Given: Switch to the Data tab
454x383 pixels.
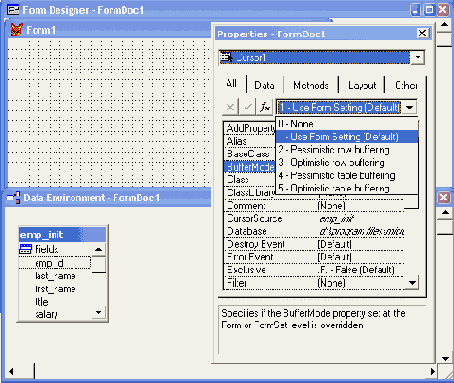Looking at the screenshot, I should point(264,85).
